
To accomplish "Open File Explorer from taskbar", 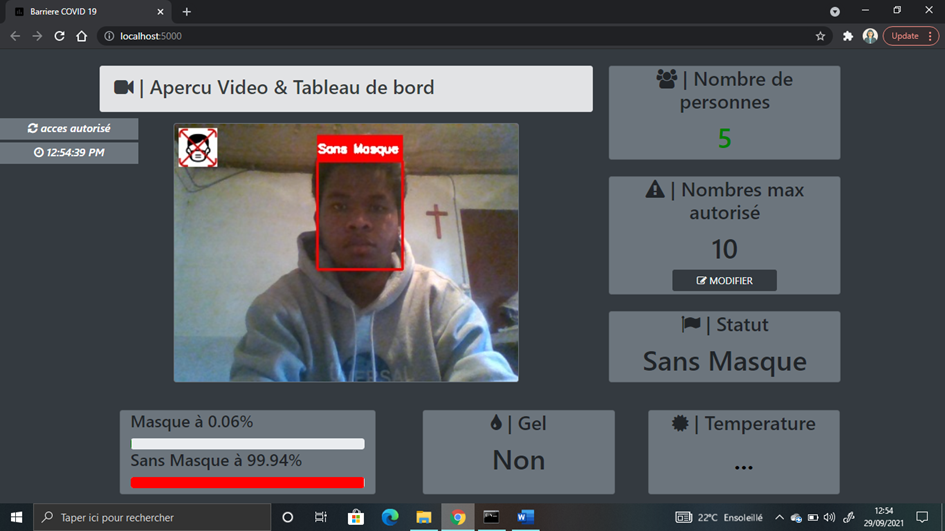I will (x=424, y=517).
